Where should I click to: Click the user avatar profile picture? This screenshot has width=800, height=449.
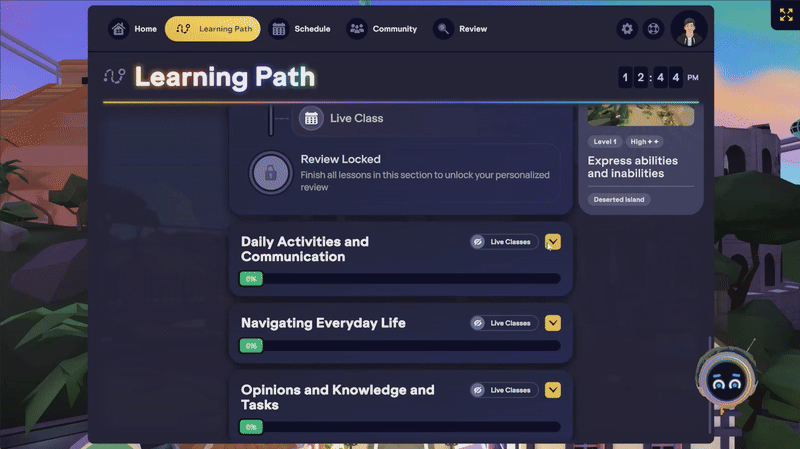tap(689, 29)
